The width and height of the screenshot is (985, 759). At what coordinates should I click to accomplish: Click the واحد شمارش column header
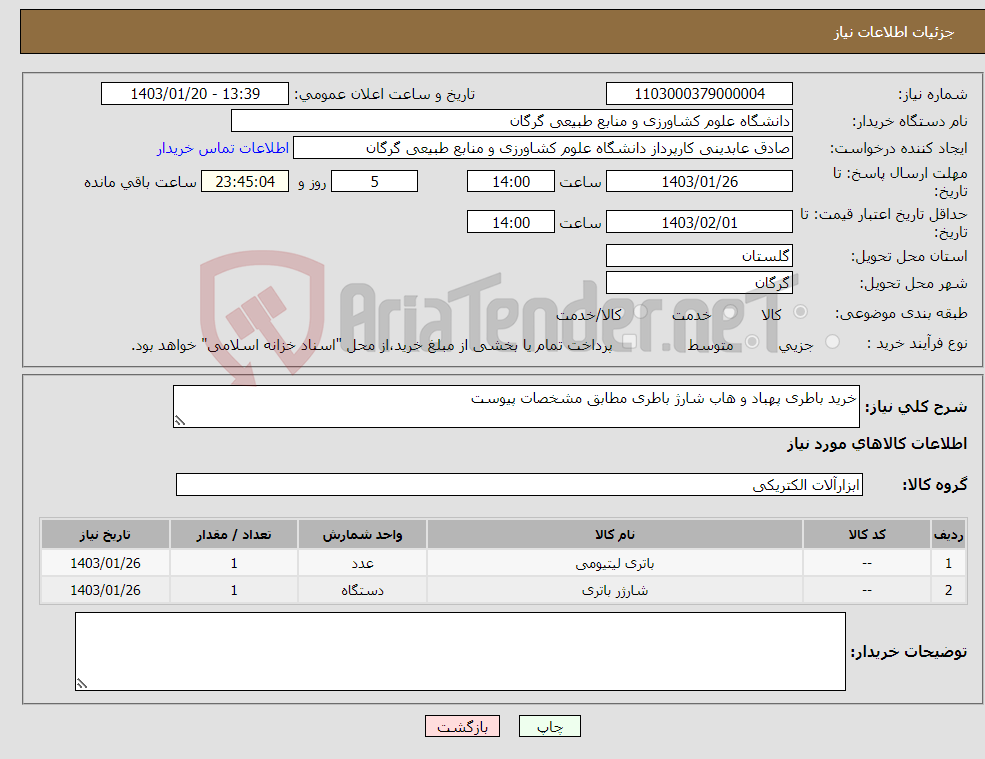(362, 535)
